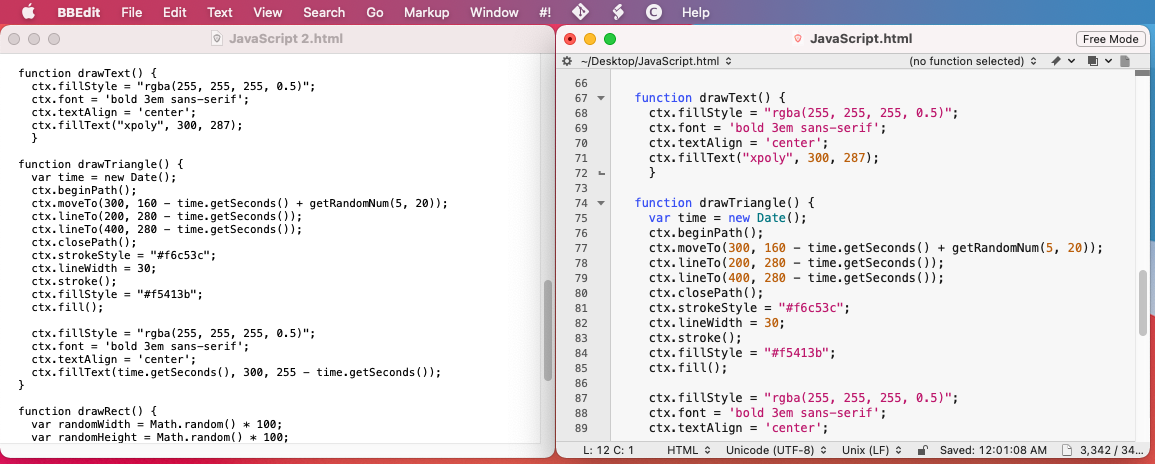Viewport: 1155px width, 464px height.
Task: Open the Apple menu
Action: pos(28,12)
